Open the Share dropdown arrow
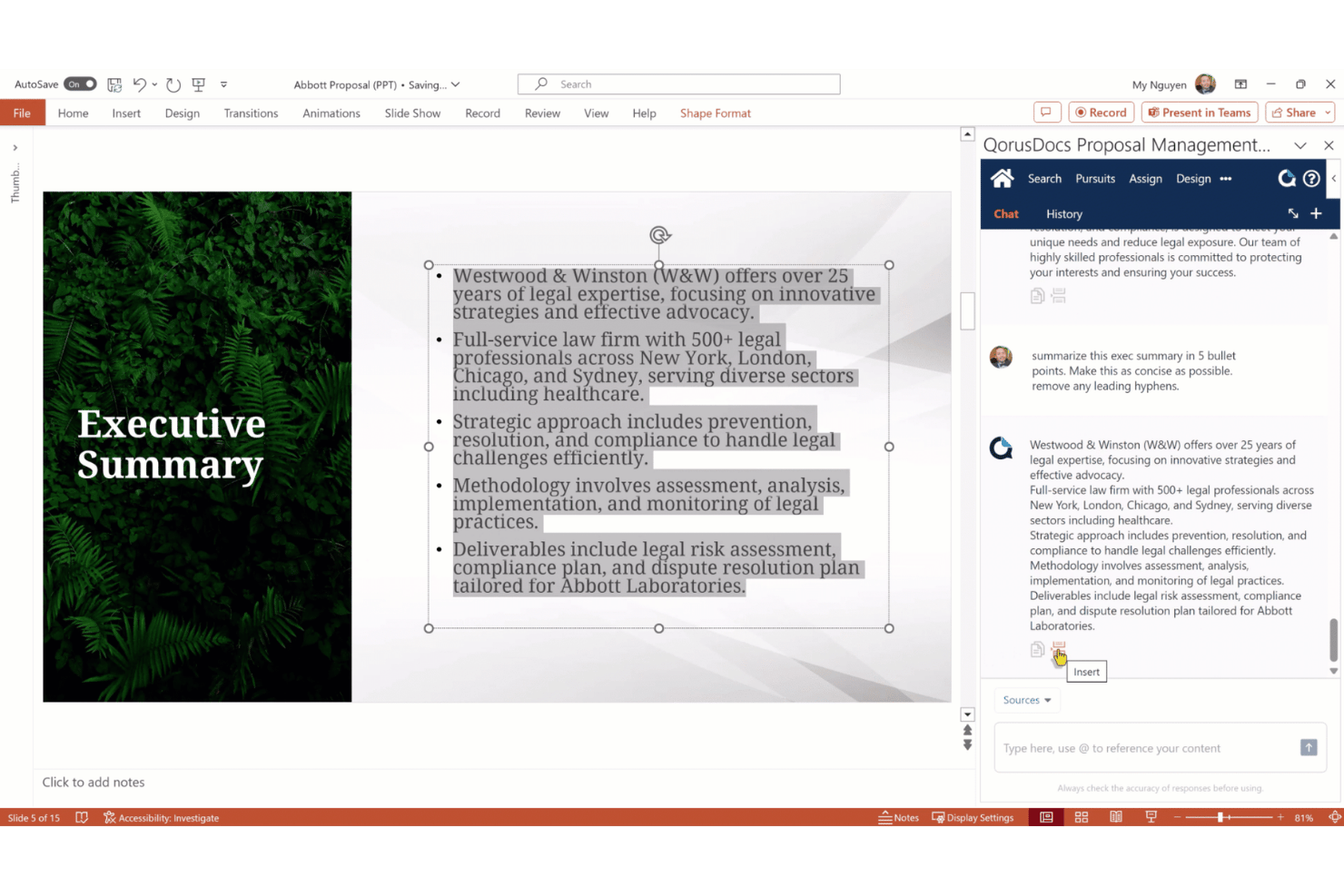This screenshot has height=896, width=1344. [x=1328, y=113]
